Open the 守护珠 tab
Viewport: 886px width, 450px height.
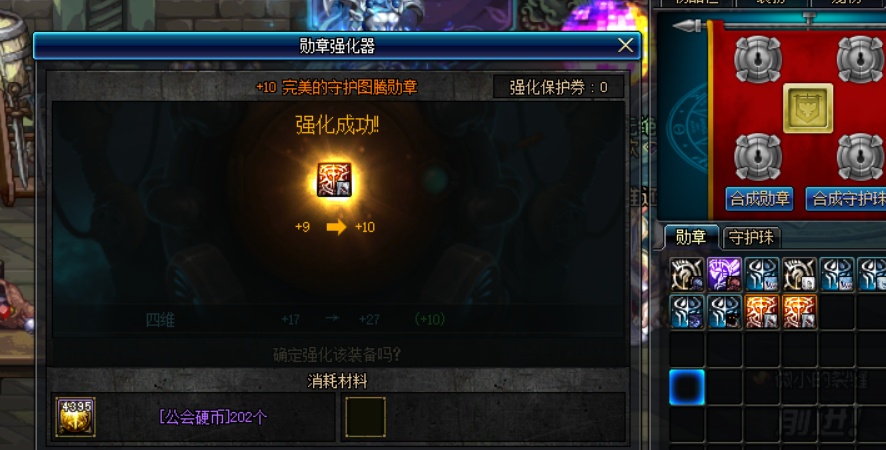coord(752,238)
